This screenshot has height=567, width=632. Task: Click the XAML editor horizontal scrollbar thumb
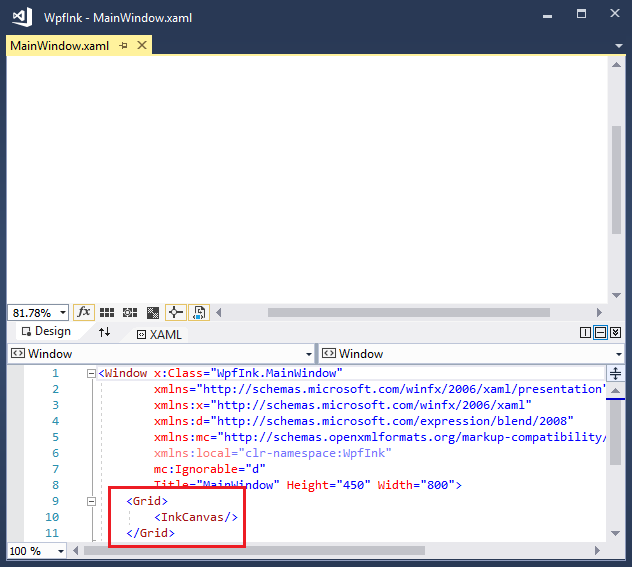[x=254, y=550]
